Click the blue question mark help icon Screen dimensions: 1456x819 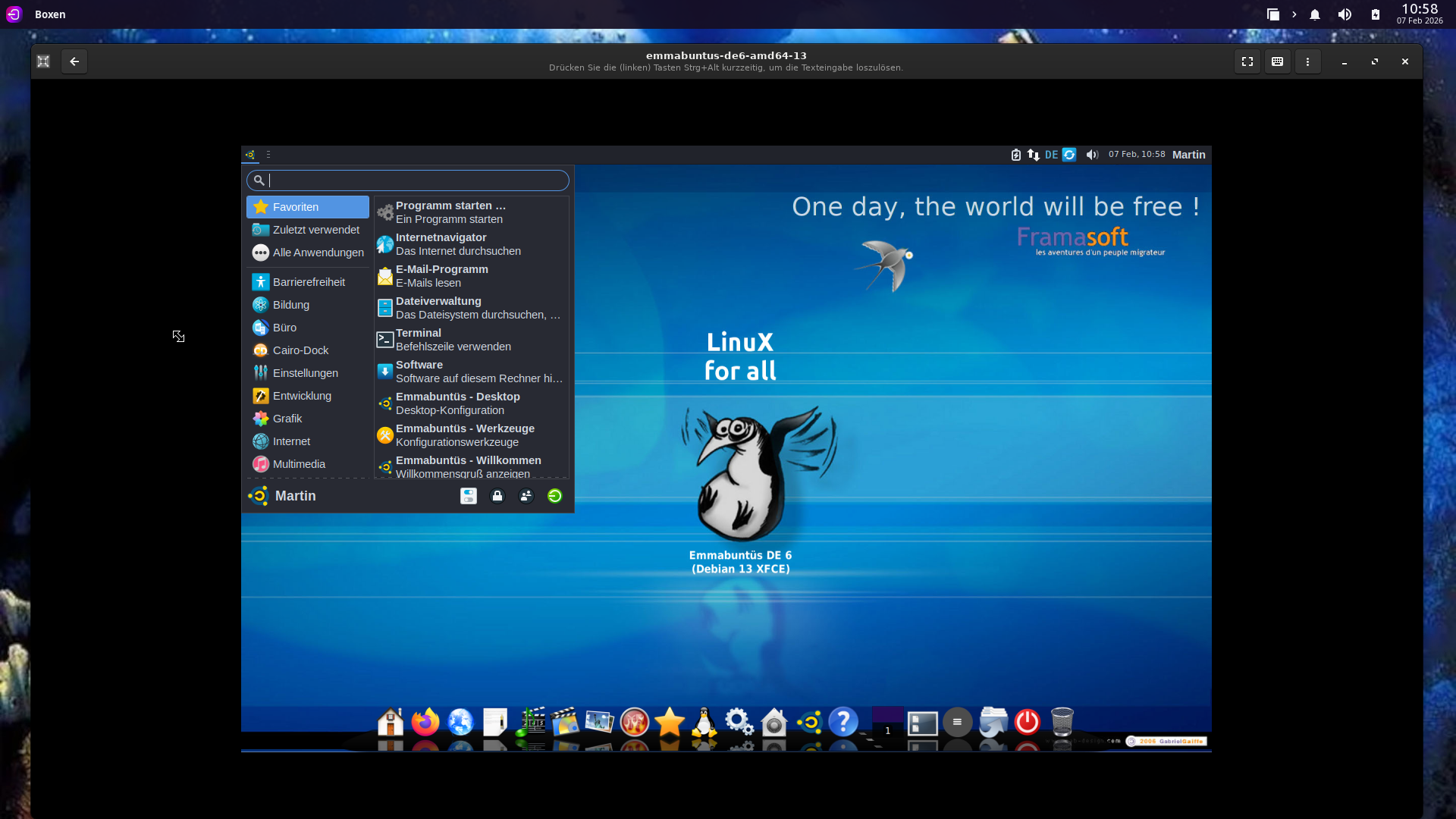click(x=843, y=722)
